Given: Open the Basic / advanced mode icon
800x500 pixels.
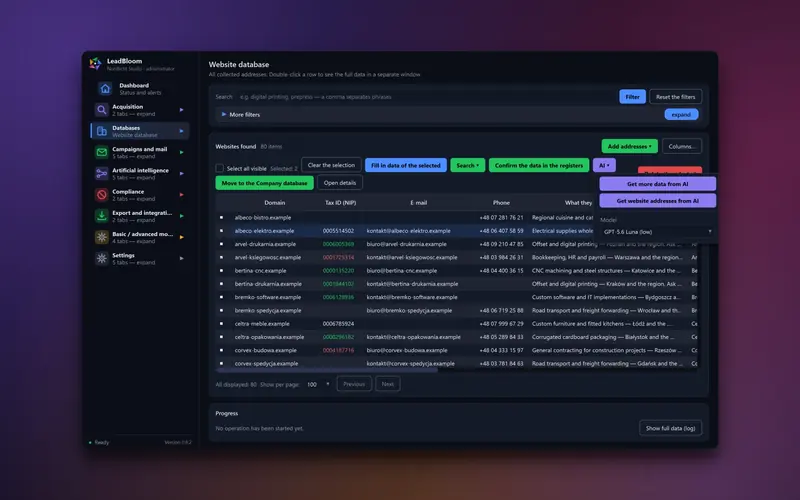Looking at the screenshot, I should pyautogui.click(x=102, y=237).
